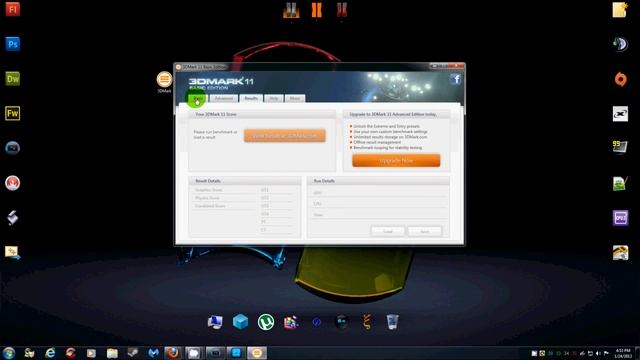The width and height of the screenshot is (640, 360).
Task: Launch Adobe Dreamweaver desktop icon
Action: [x=13, y=78]
